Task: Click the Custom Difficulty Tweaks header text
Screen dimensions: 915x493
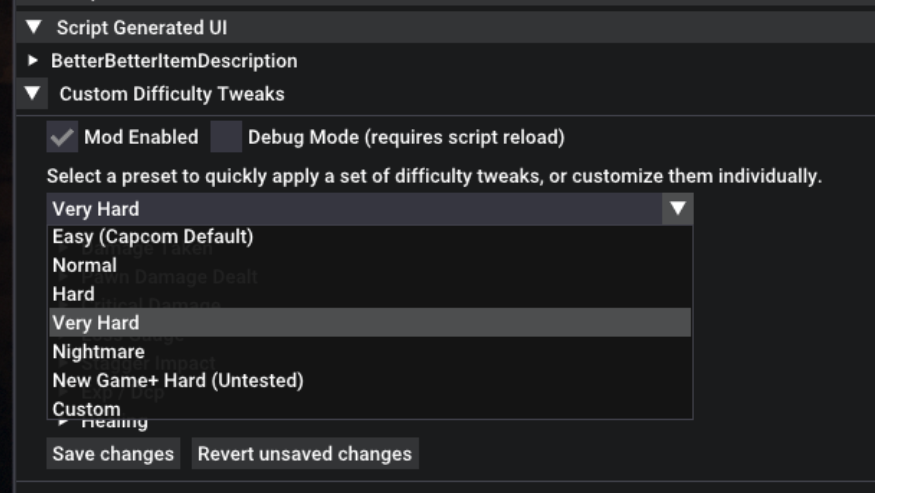Action: (172, 94)
